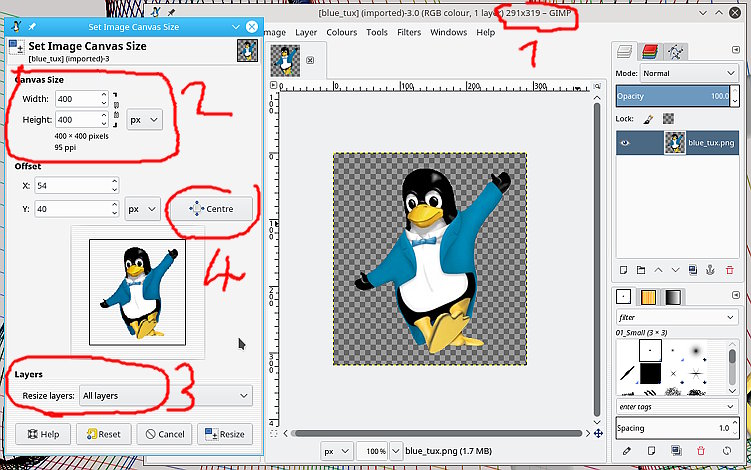Open the Paths dock tab

(x=675, y=52)
